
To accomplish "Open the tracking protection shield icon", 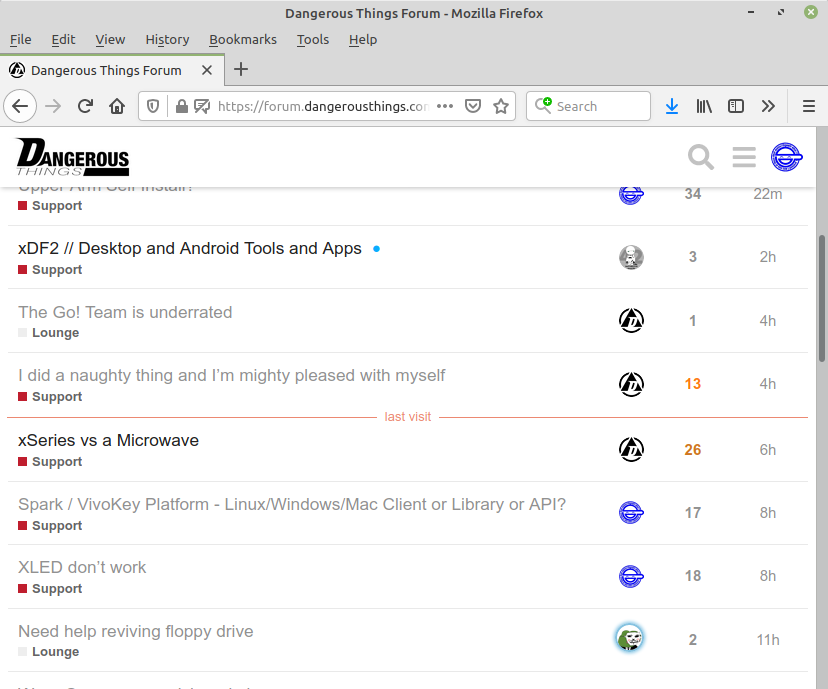I will (153, 106).
